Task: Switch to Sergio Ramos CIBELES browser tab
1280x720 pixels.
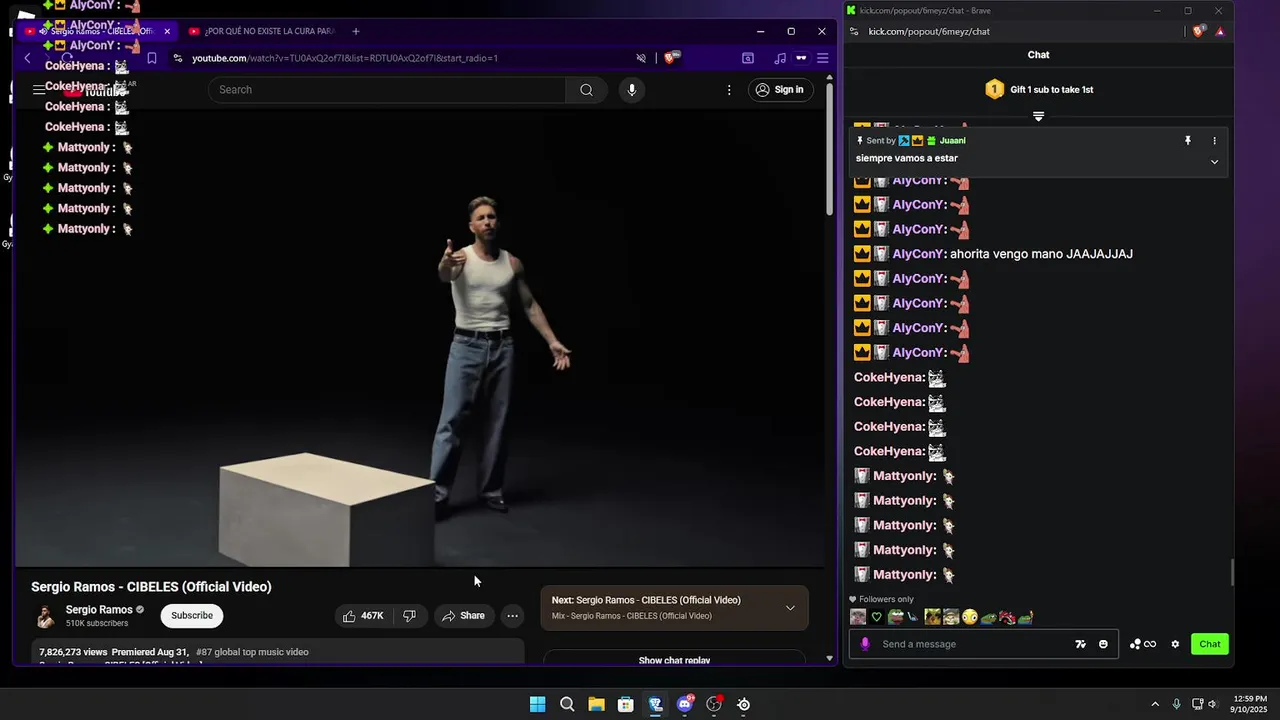Action: coord(96,31)
